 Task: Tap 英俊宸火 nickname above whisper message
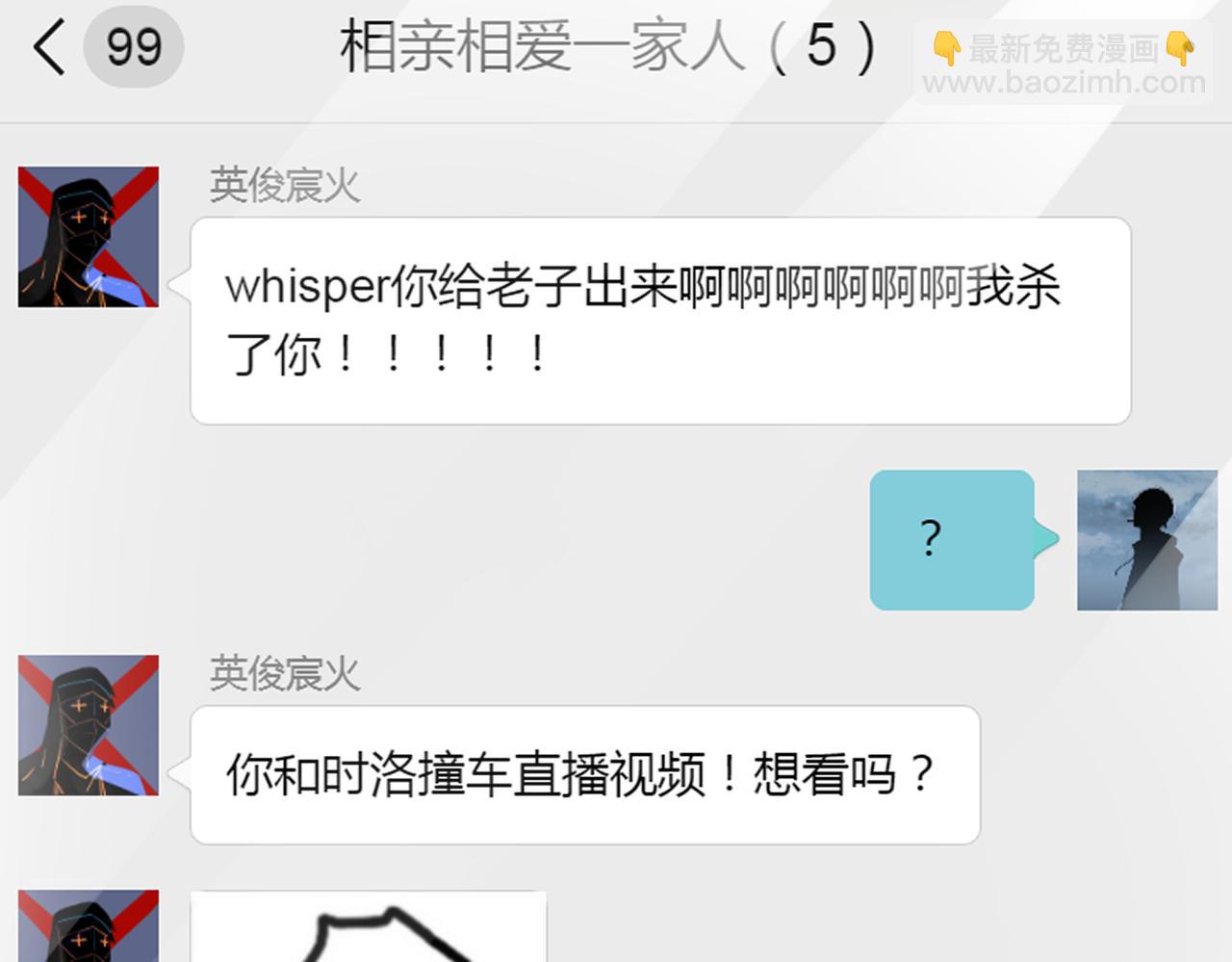[285, 186]
